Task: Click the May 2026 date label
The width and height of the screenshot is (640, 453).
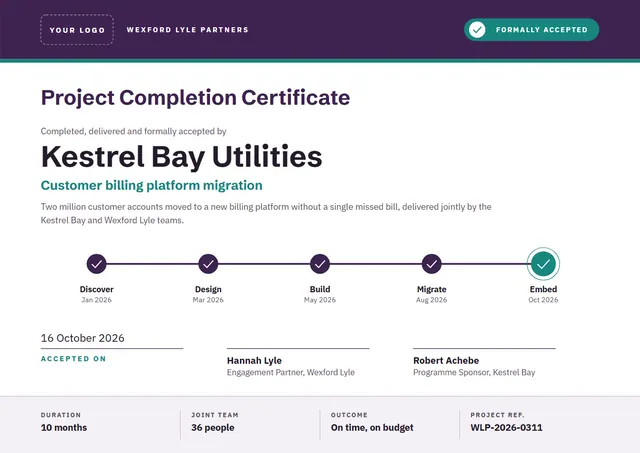Action: coord(320,300)
